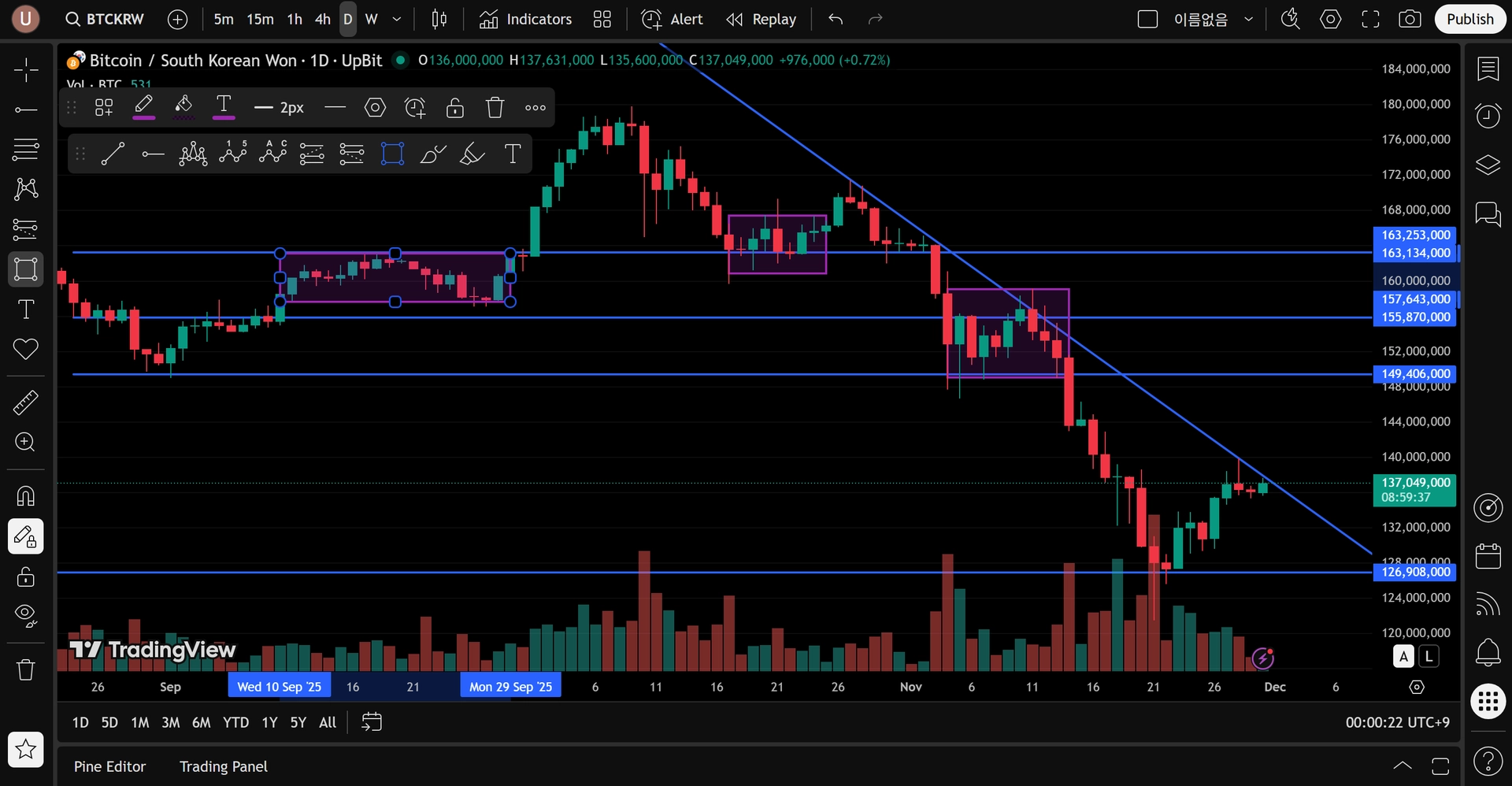Hide all drawings with the eye icon
1512x786 pixels.
(26, 616)
